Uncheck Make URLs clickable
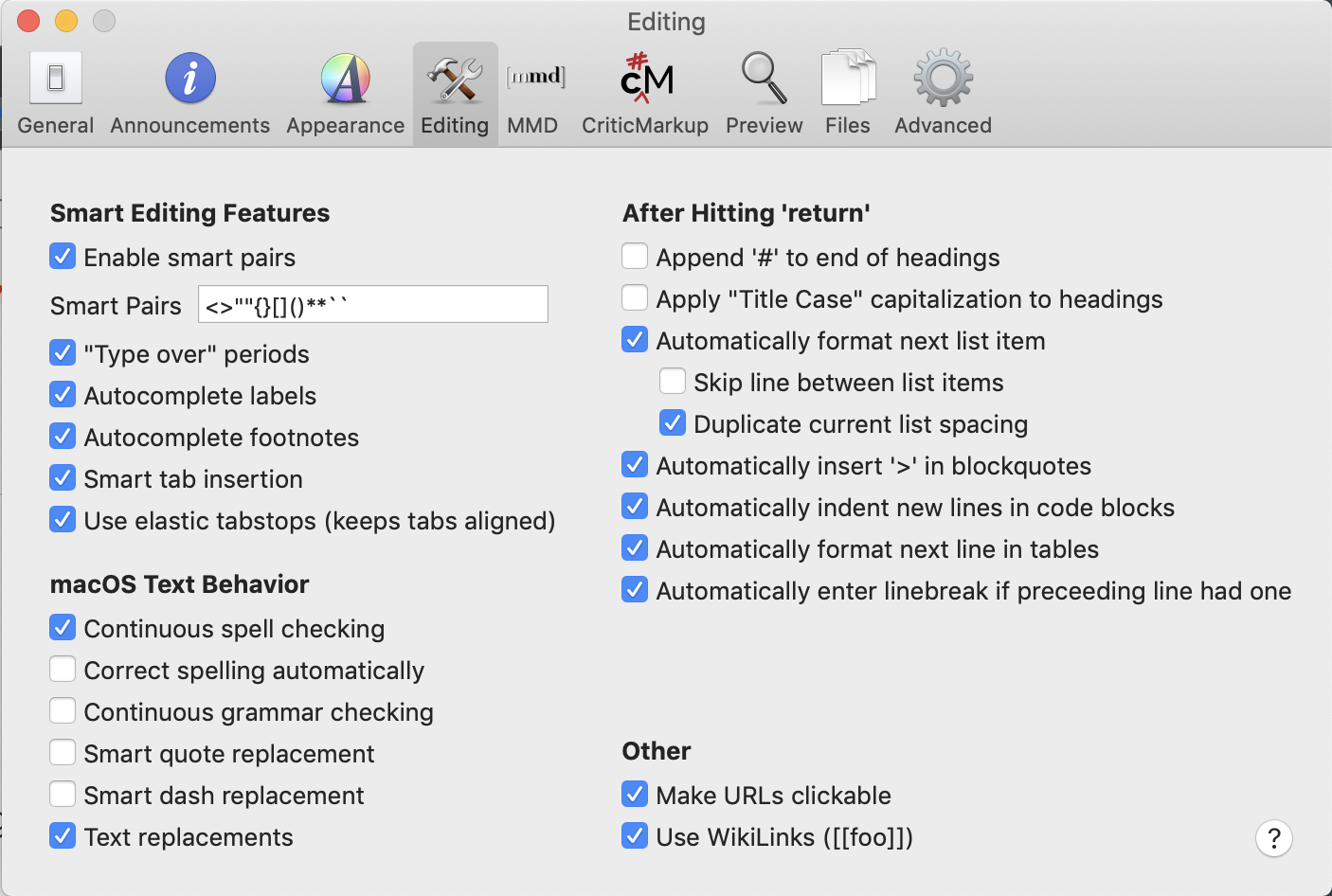 click(635, 795)
